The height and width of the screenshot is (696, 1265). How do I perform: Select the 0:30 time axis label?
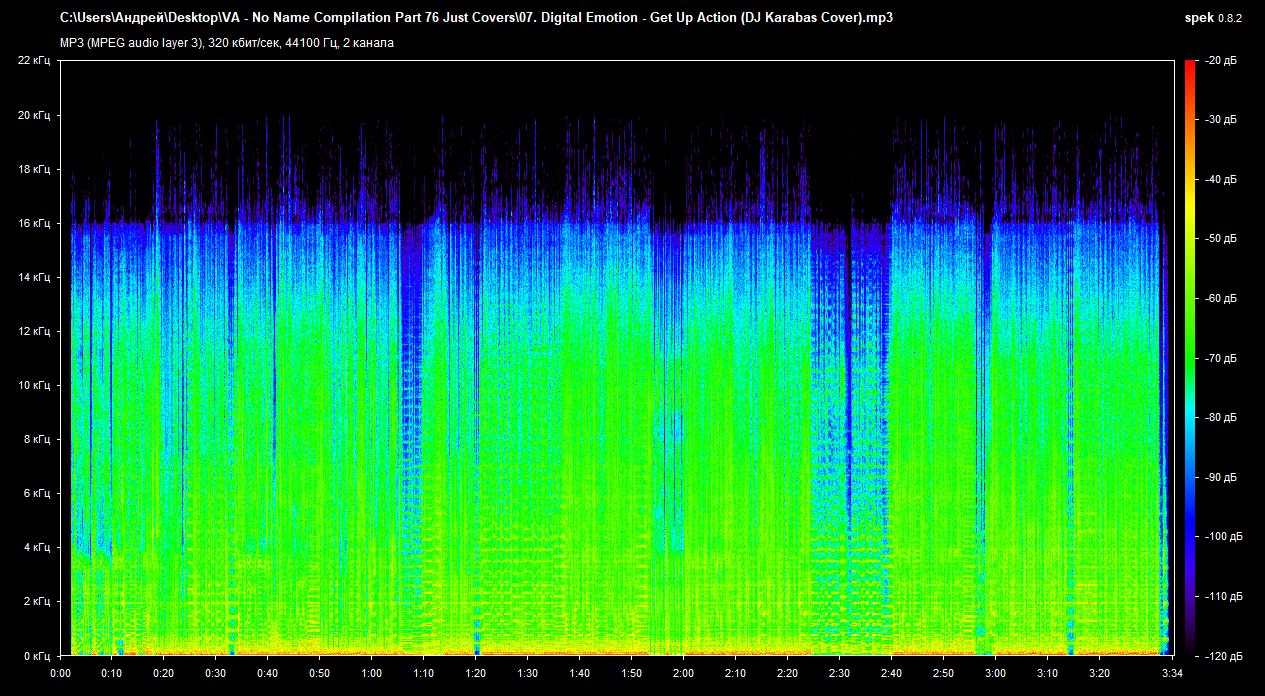[x=216, y=673]
